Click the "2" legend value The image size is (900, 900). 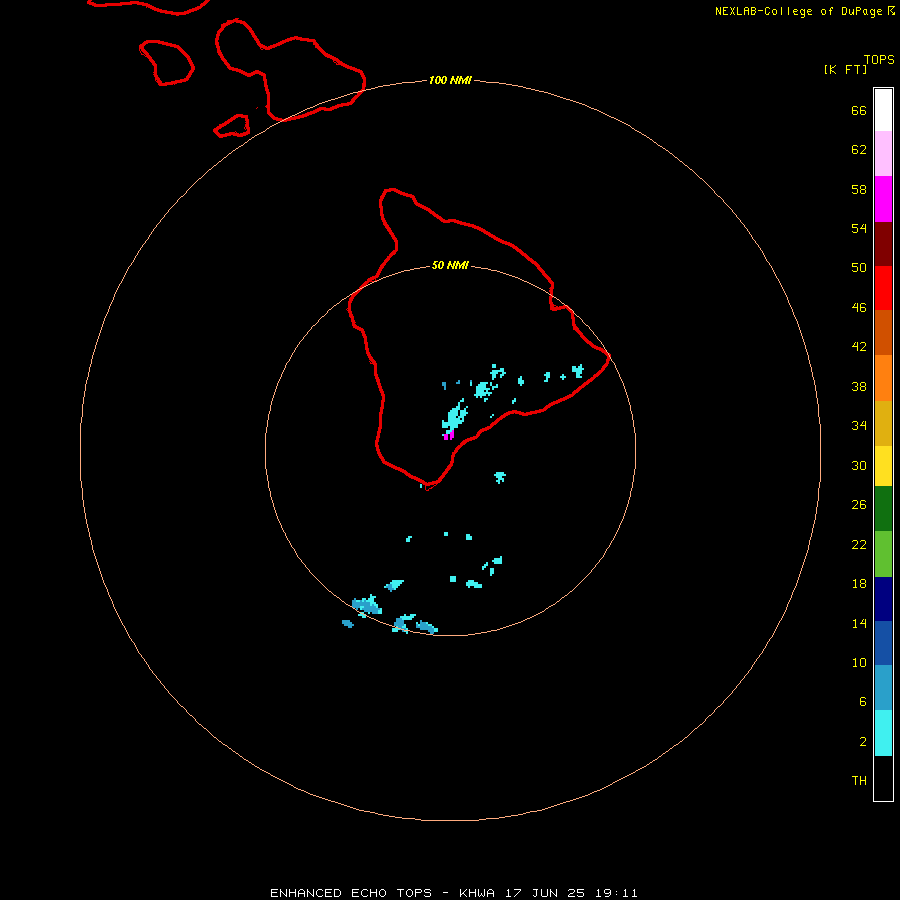tap(862, 741)
